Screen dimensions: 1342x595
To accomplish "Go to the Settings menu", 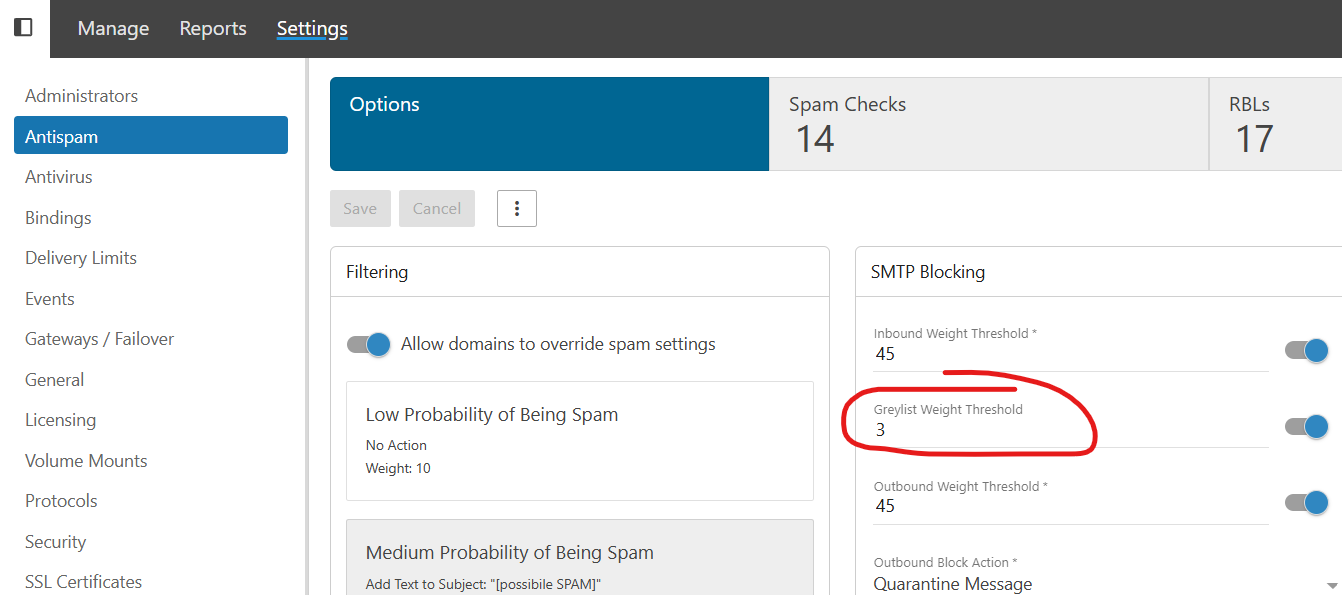I will (312, 29).
